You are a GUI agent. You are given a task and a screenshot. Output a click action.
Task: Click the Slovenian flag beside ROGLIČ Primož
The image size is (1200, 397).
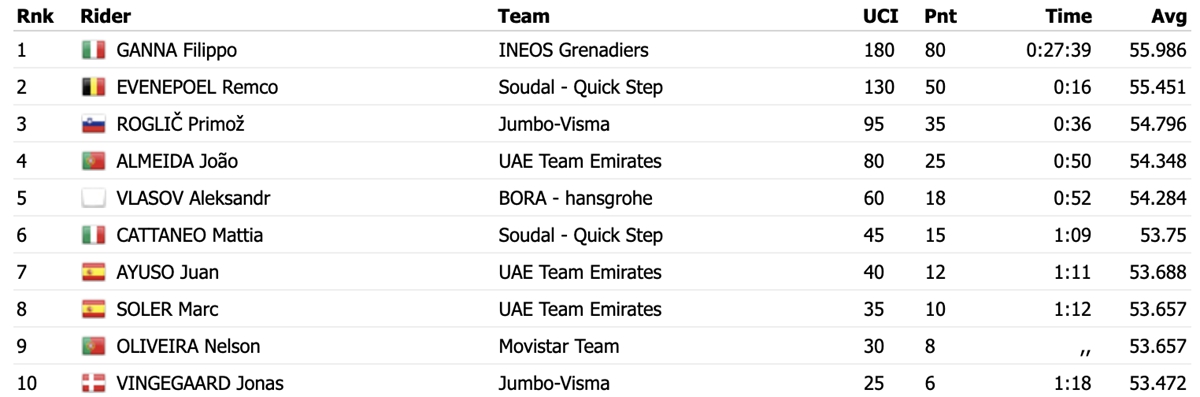coord(94,124)
